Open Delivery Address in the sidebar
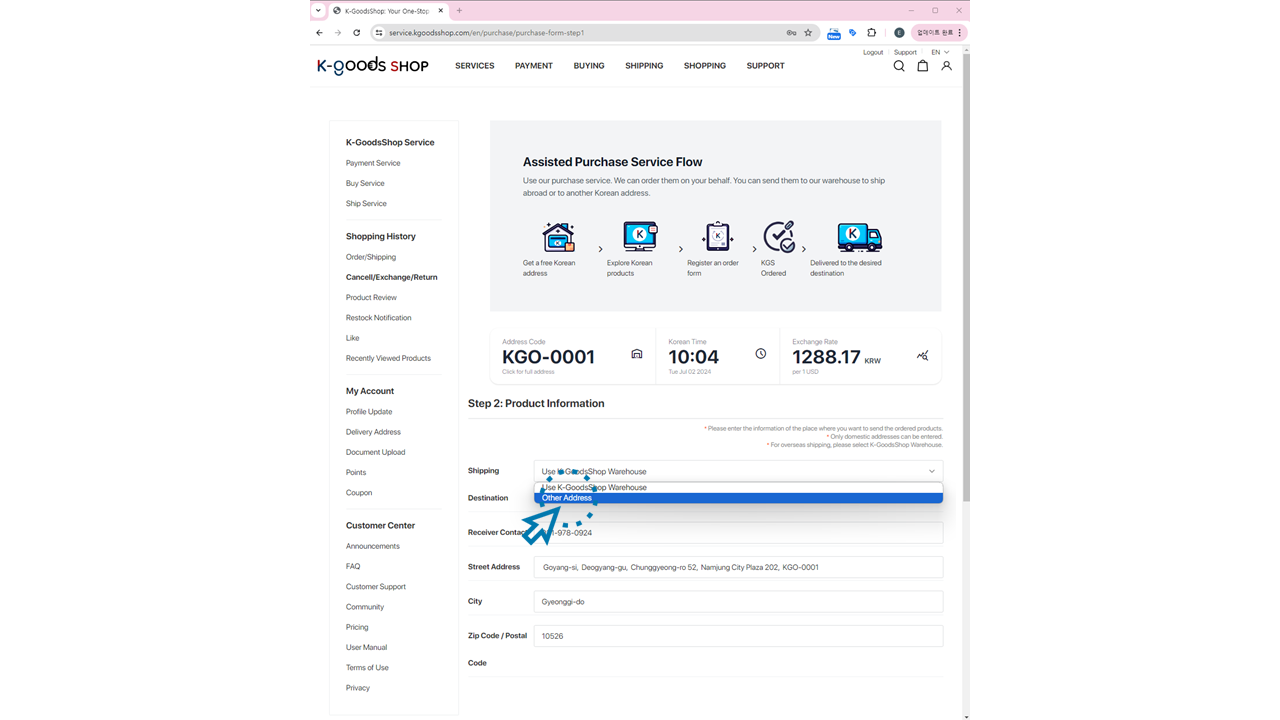Image resolution: width=1280 pixels, height=720 pixels. click(x=373, y=432)
